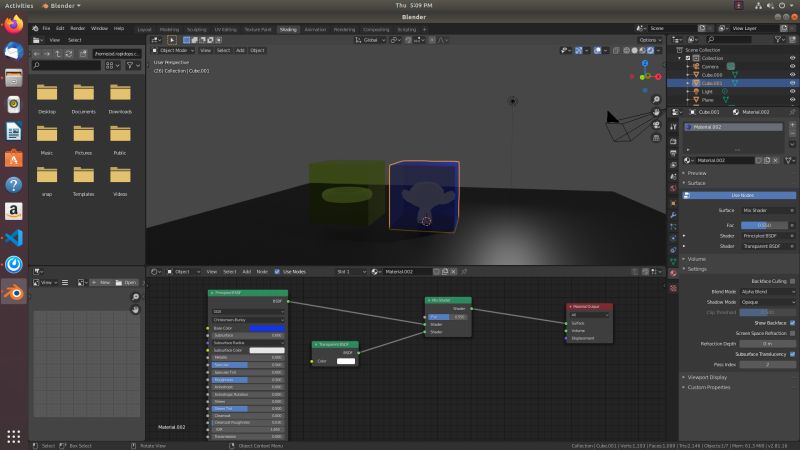Screen dimensions: 800x450
Task: Select rendered viewport shading mode
Action: (651, 51)
